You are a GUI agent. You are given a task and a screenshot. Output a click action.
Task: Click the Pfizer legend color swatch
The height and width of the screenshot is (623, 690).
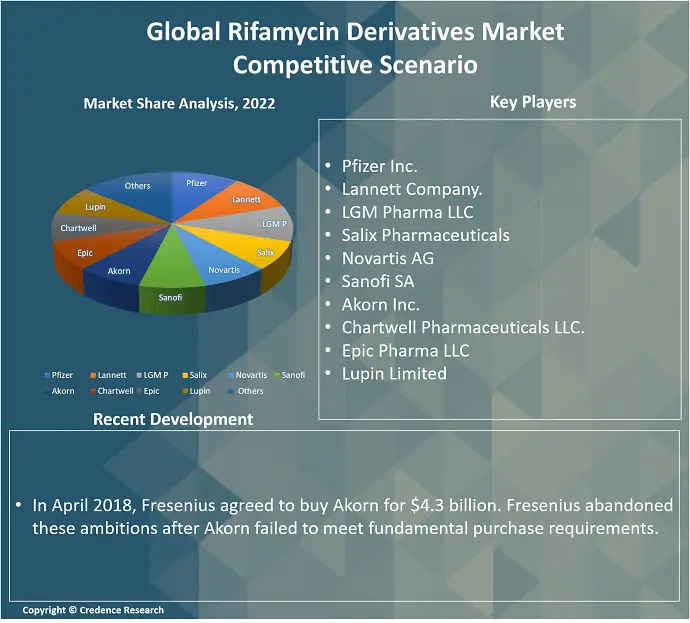point(46,375)
